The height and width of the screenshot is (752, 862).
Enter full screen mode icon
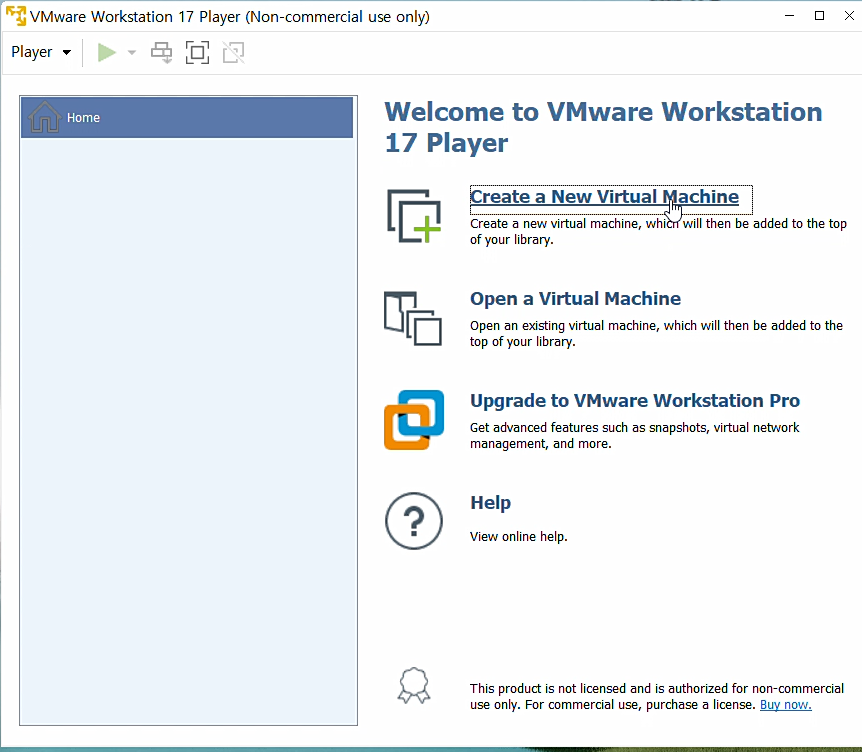click(x=197, y=53)
